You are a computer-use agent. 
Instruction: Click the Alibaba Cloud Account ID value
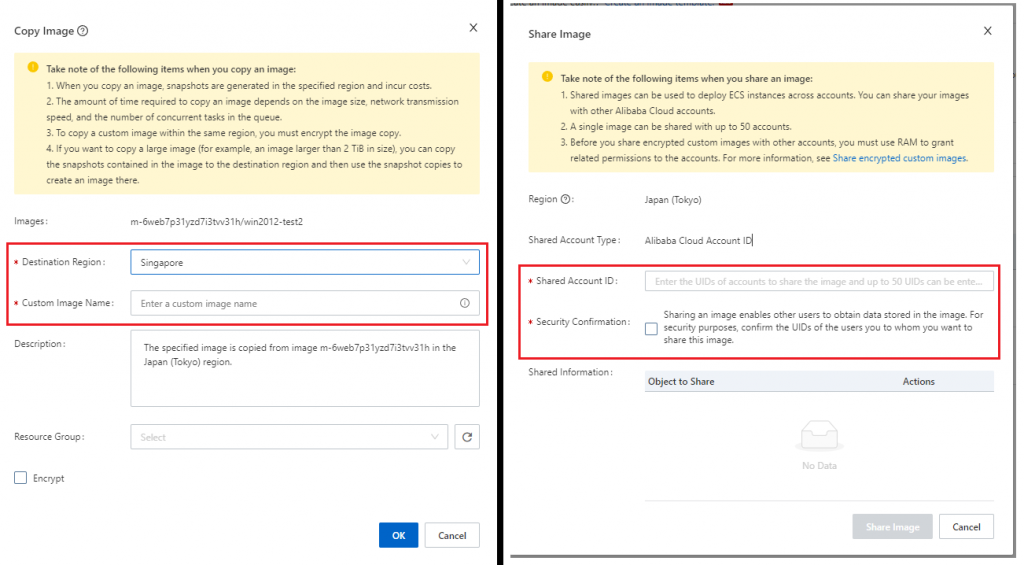pos(698,240)
